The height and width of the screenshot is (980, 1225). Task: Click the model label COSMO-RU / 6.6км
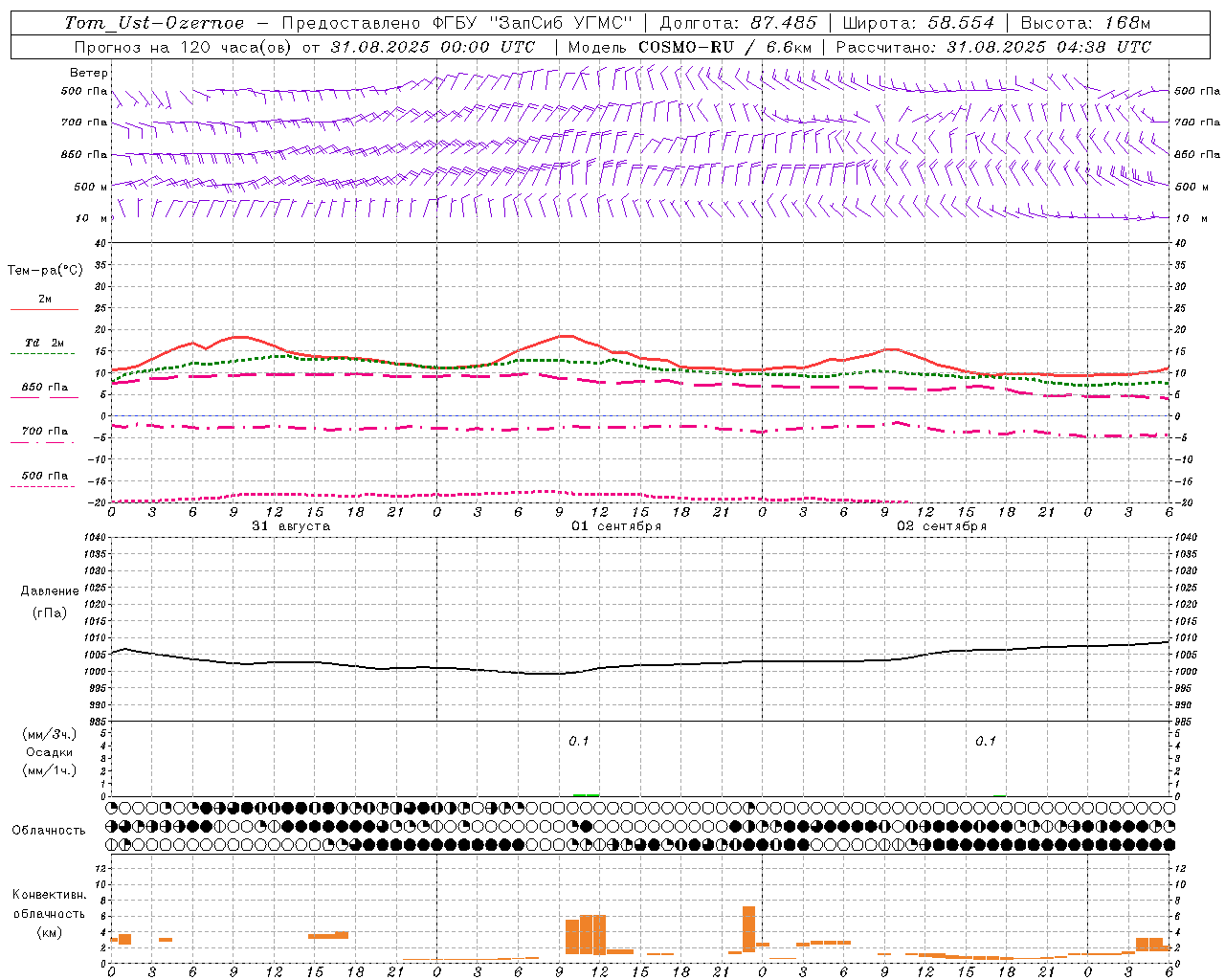726,47
